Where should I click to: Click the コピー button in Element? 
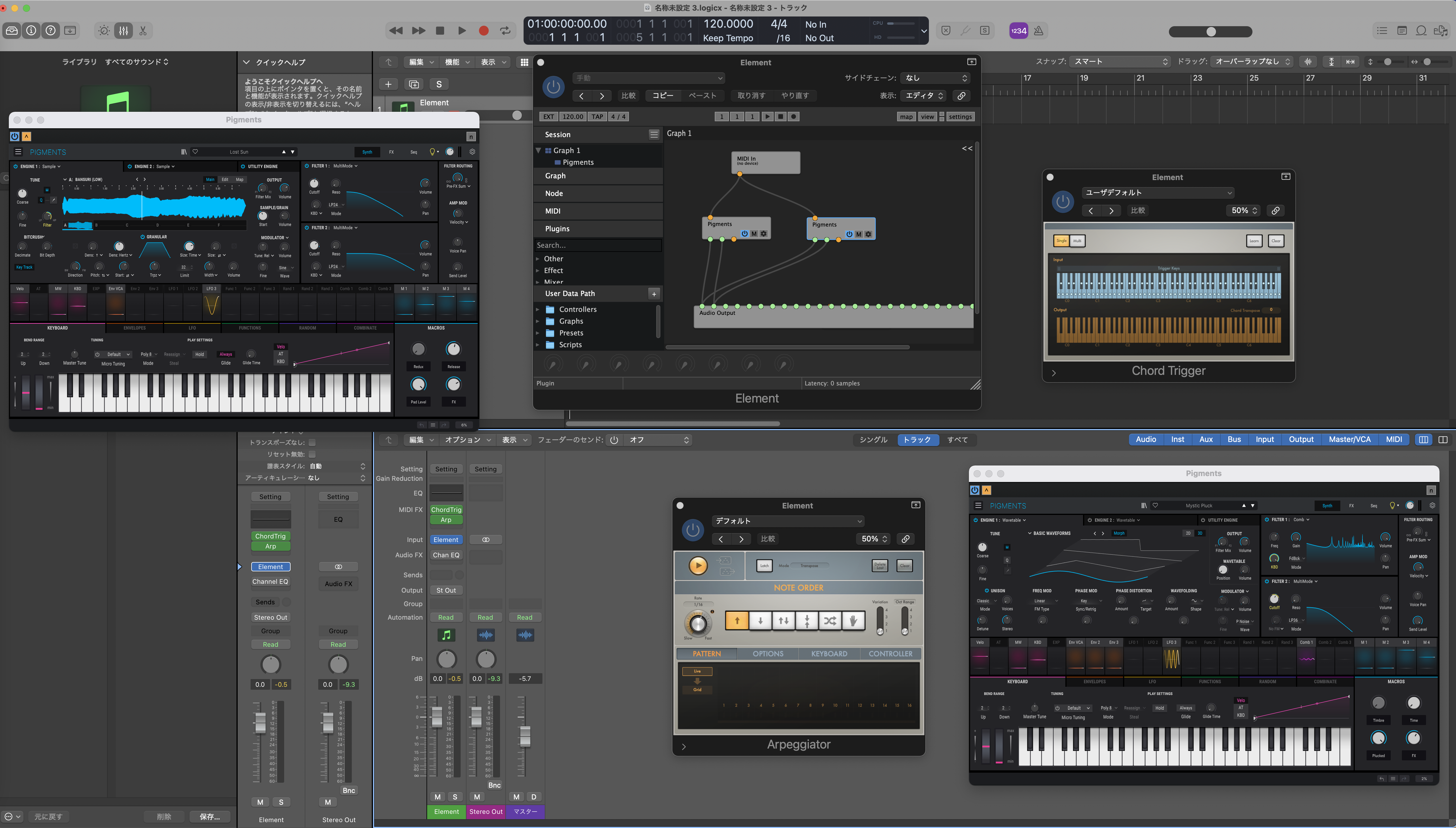point(663,96)
